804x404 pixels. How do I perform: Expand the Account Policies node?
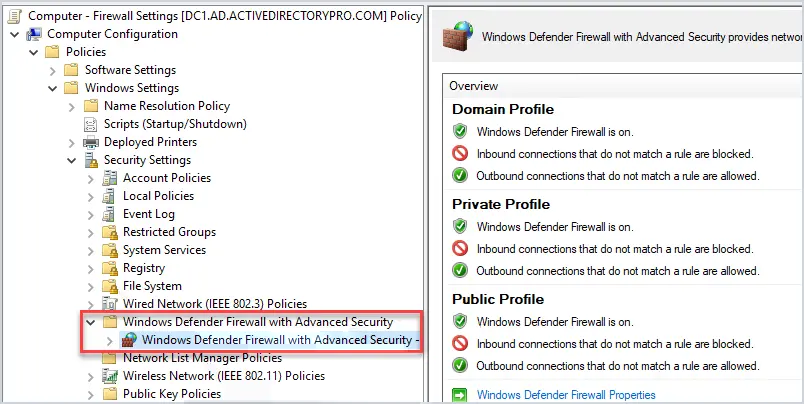tap(91, 178)
